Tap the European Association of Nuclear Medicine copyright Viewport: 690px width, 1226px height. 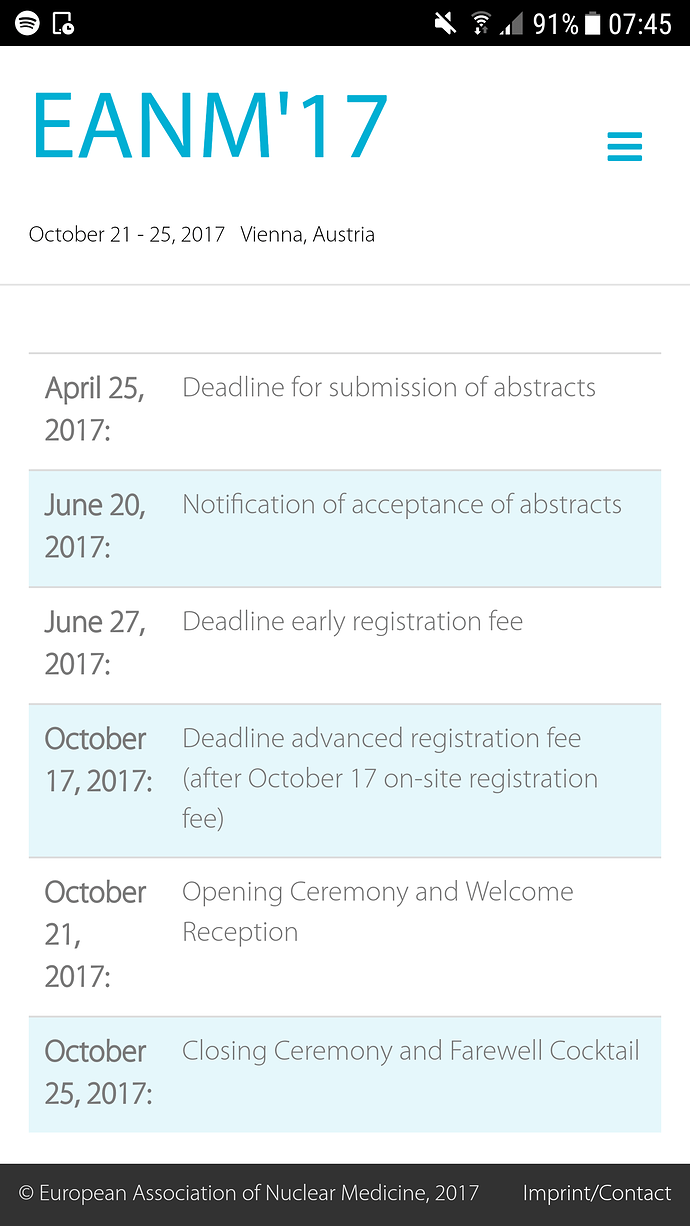pos(249,1193)
